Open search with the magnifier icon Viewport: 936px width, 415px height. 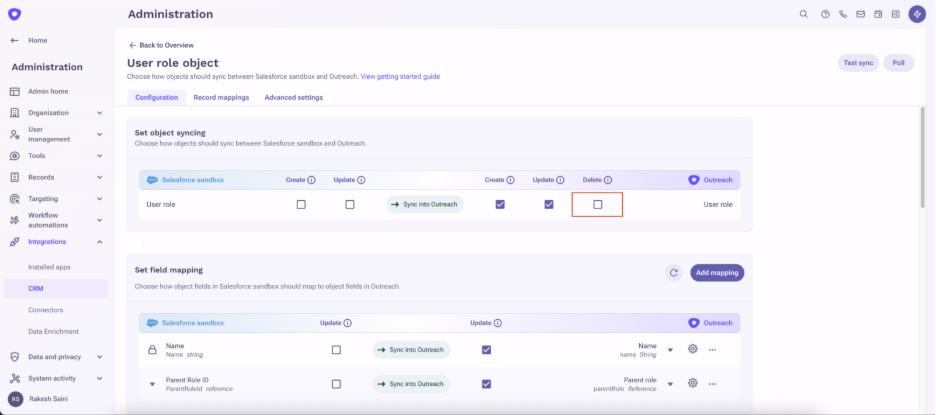(803, 14)
